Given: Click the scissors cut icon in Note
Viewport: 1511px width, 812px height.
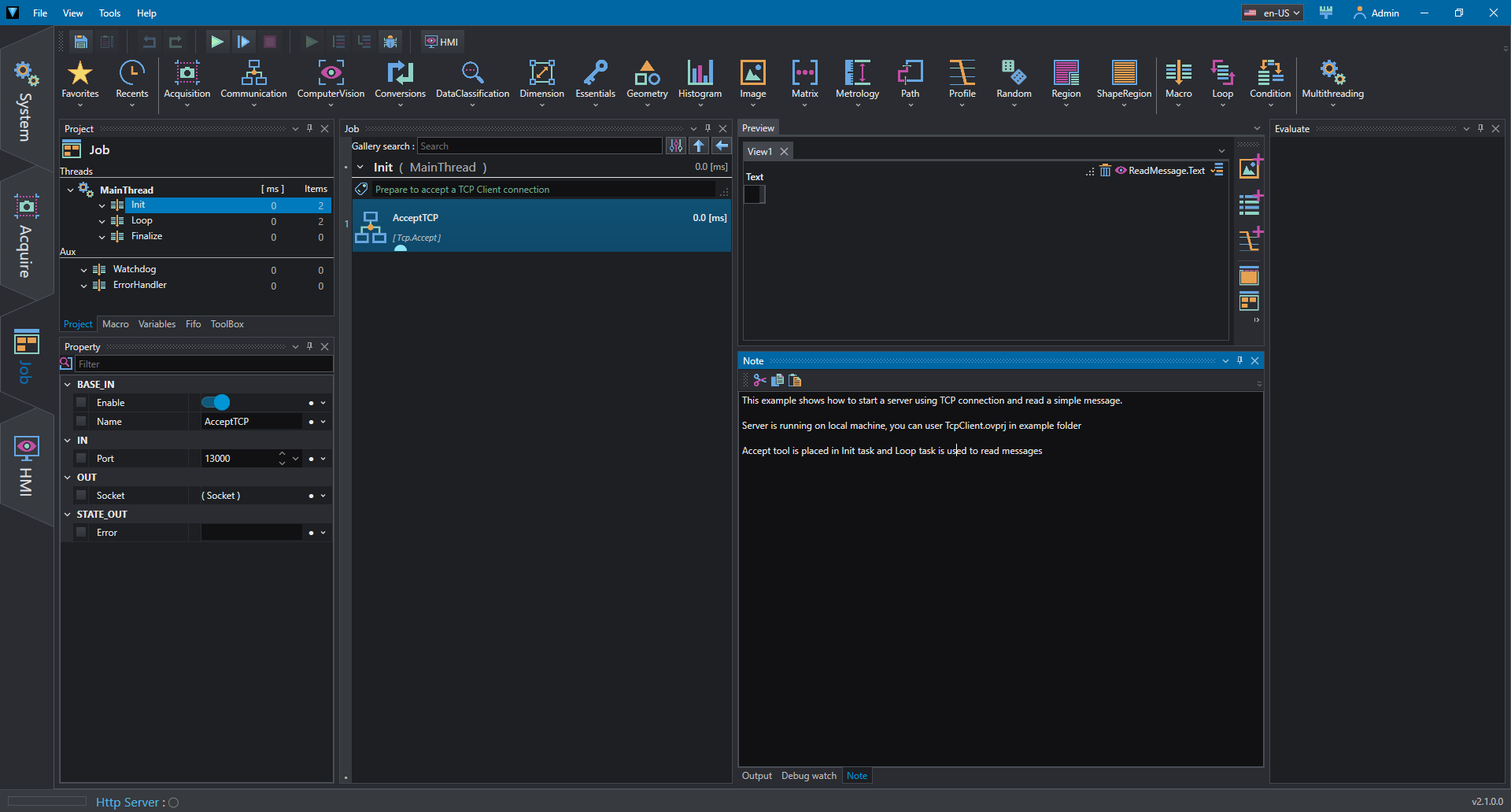Looking at the screenshot, I should coord(759,381).
